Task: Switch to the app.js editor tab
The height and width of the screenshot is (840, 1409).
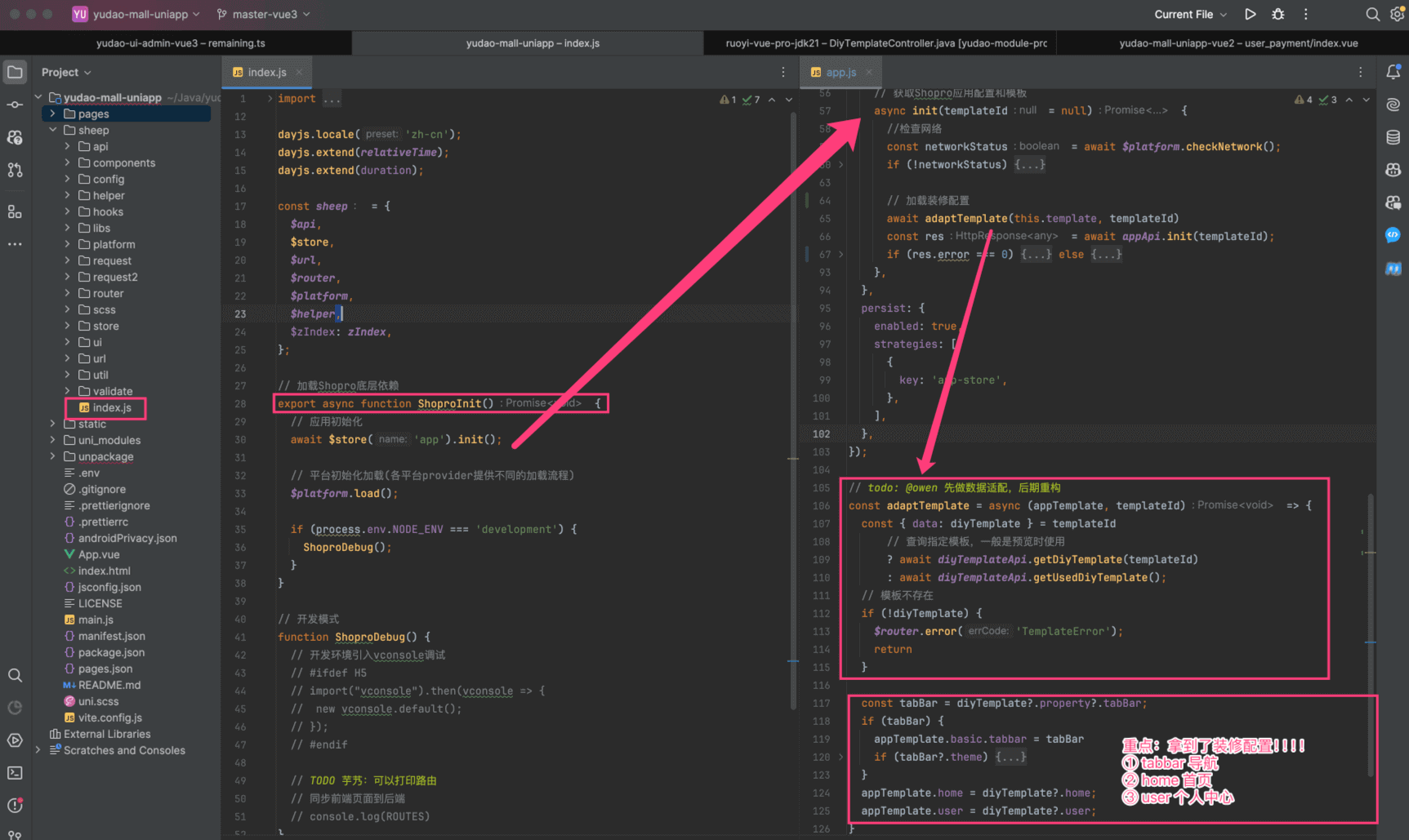Action: [x=840, y=73]
